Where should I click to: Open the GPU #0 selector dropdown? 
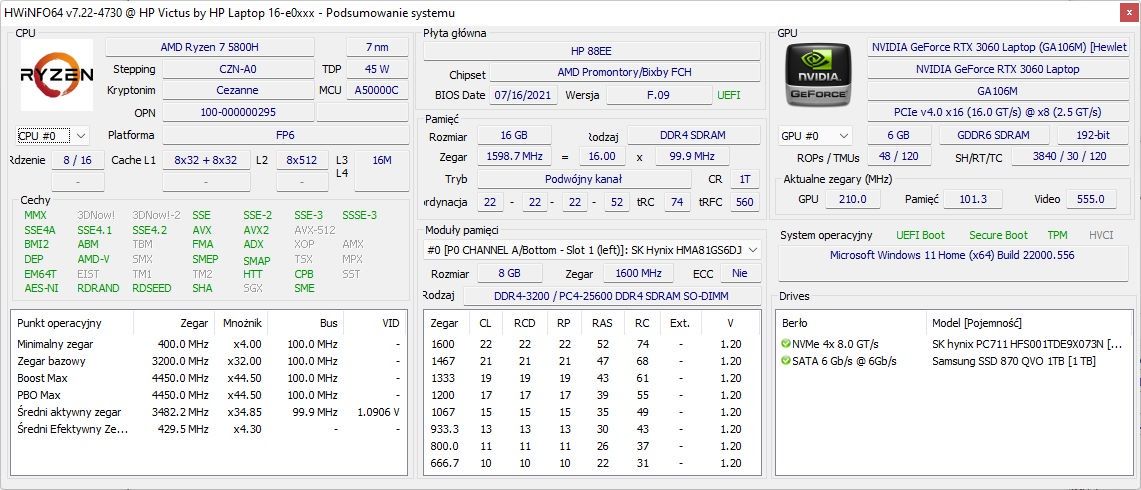815,135
